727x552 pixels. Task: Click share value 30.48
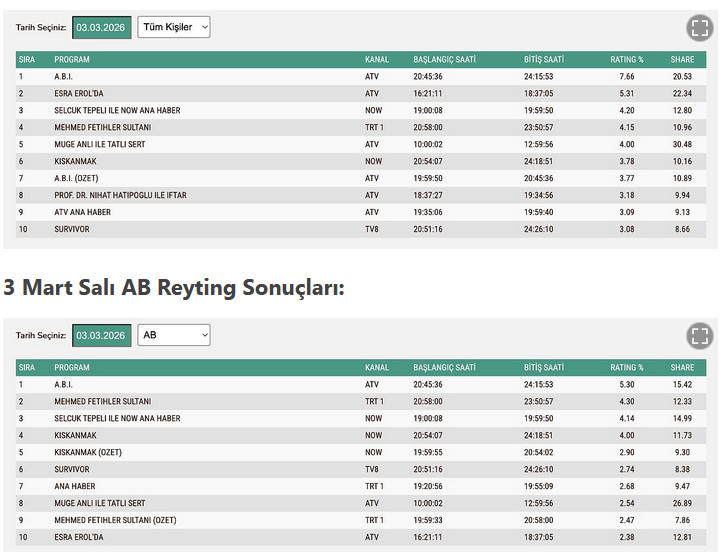pos(682,145)
